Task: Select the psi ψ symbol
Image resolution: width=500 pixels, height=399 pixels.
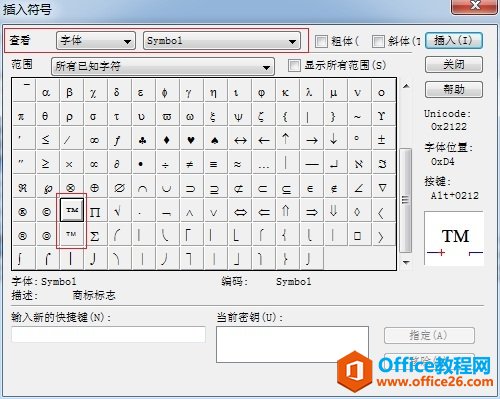Action: pos(239,115)
